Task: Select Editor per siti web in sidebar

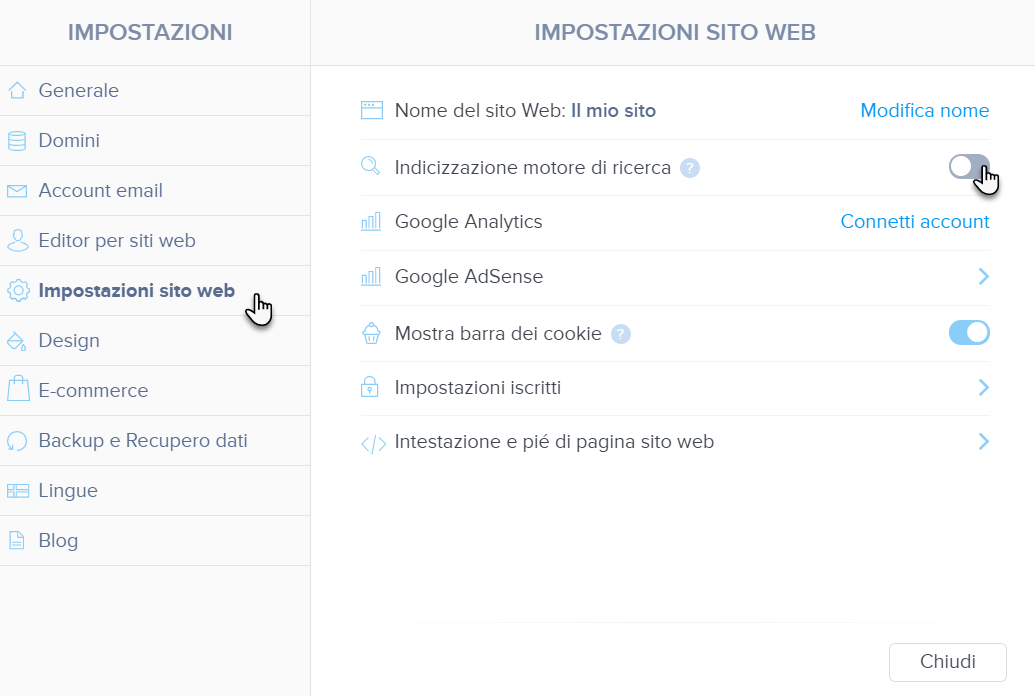Action: point(155,241)
